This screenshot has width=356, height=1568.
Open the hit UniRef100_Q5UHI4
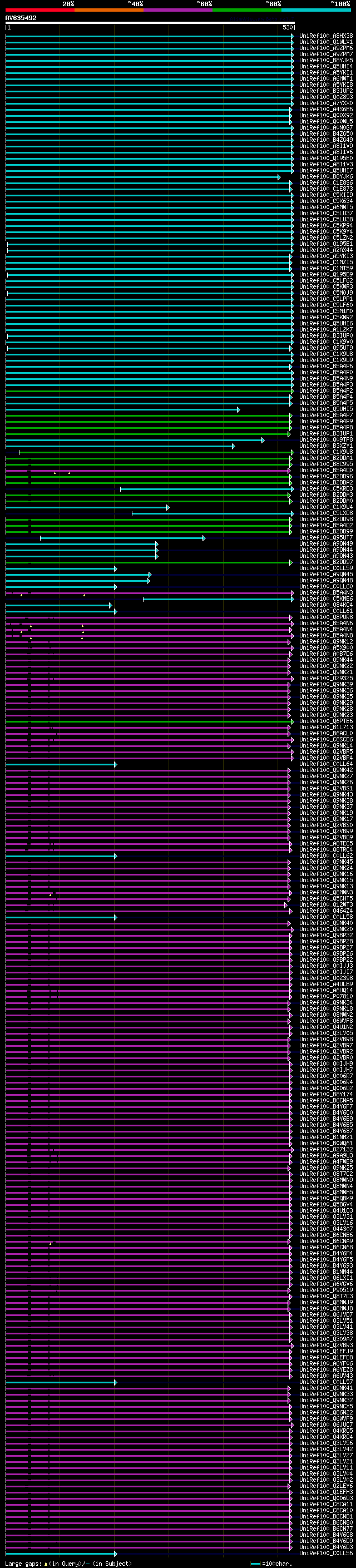(325, 66)
